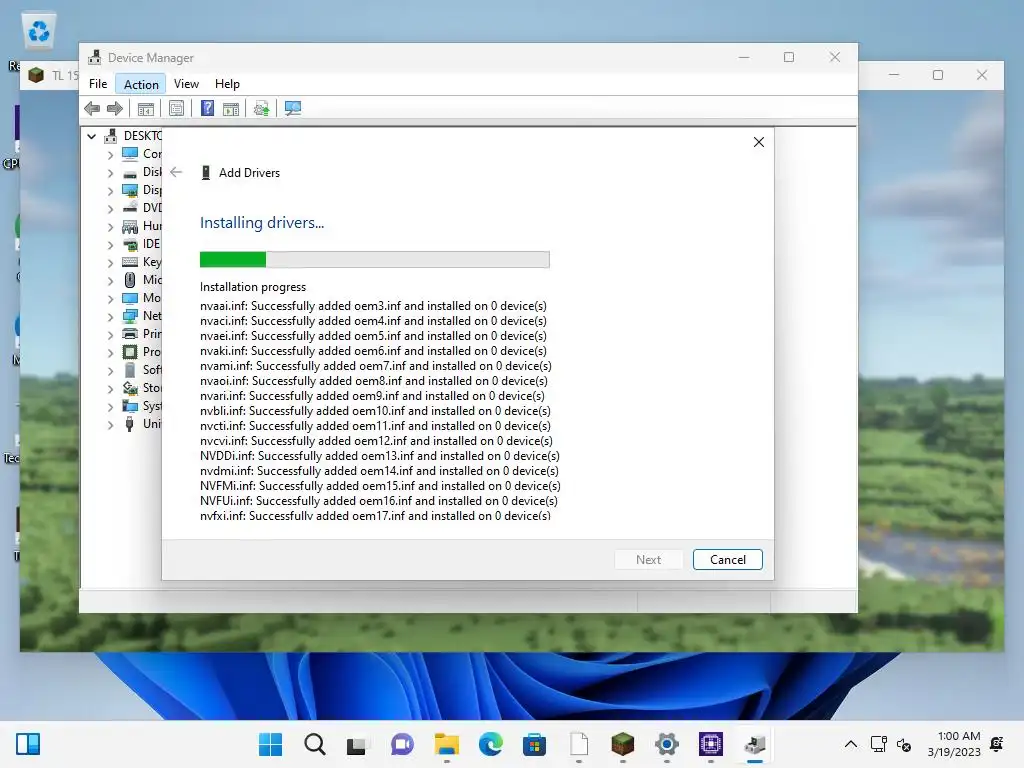Maximize the TL launcher background window

tap(938, 75)
